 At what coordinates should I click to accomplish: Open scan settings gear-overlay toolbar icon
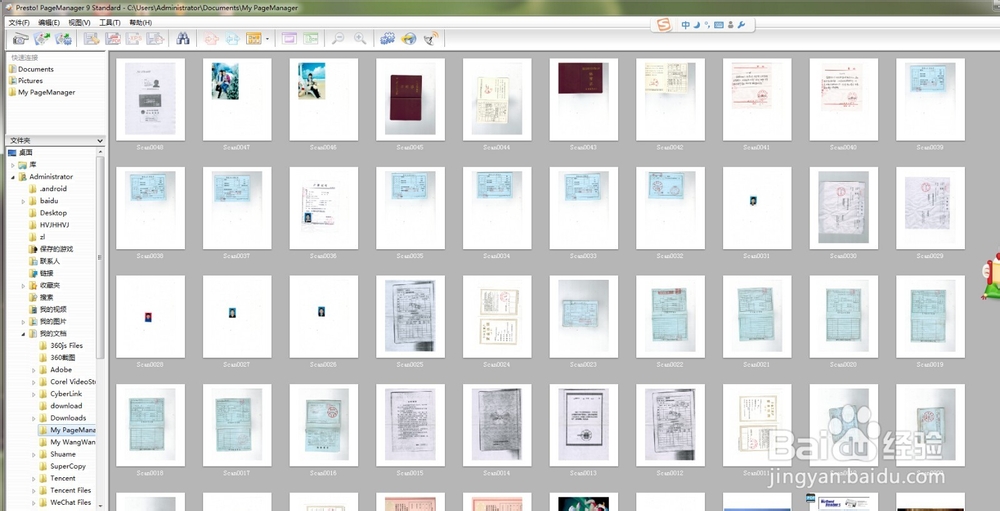click(x=63, y=39)
